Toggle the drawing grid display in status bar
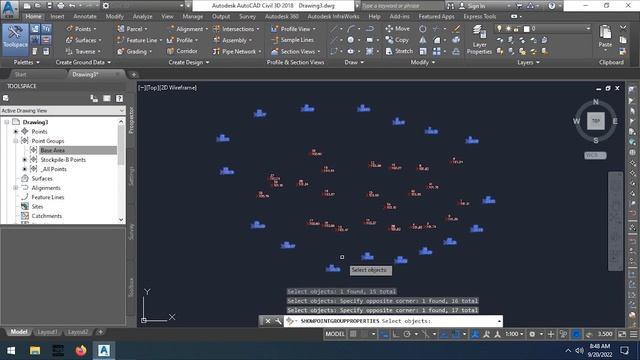 point(353,334)
